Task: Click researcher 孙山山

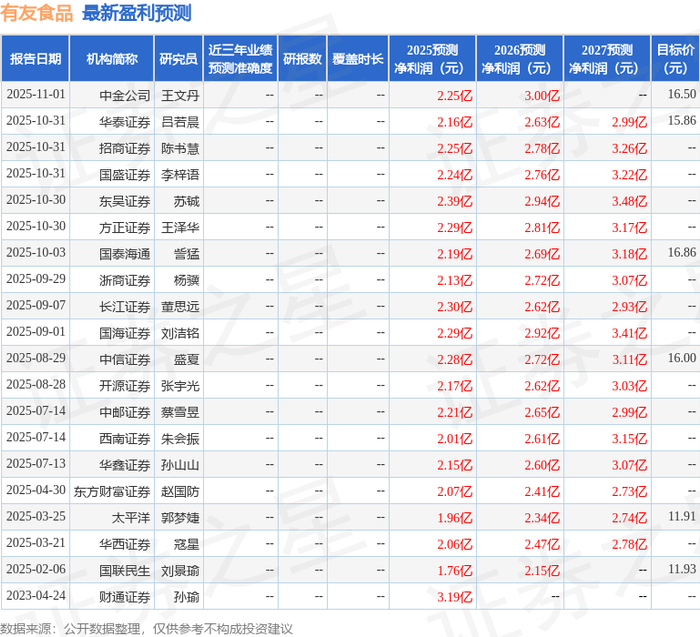Action: coord(180,465)
